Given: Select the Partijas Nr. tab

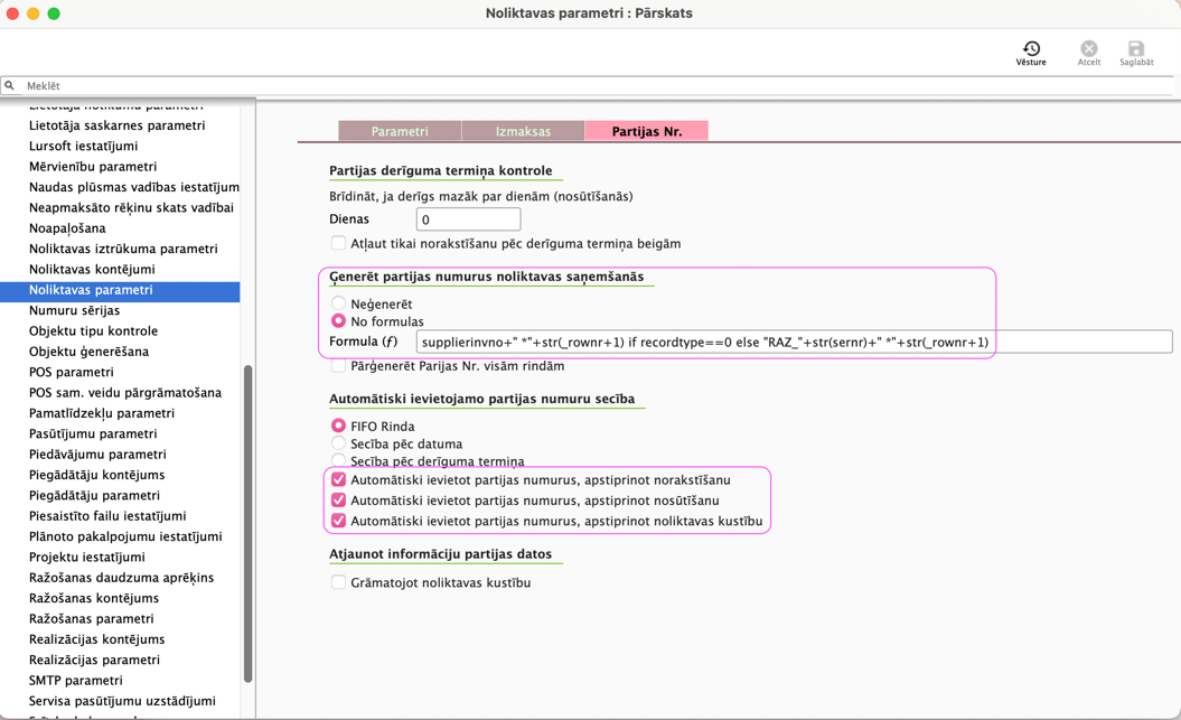Looking at the screenshot, I should [646, 131].
